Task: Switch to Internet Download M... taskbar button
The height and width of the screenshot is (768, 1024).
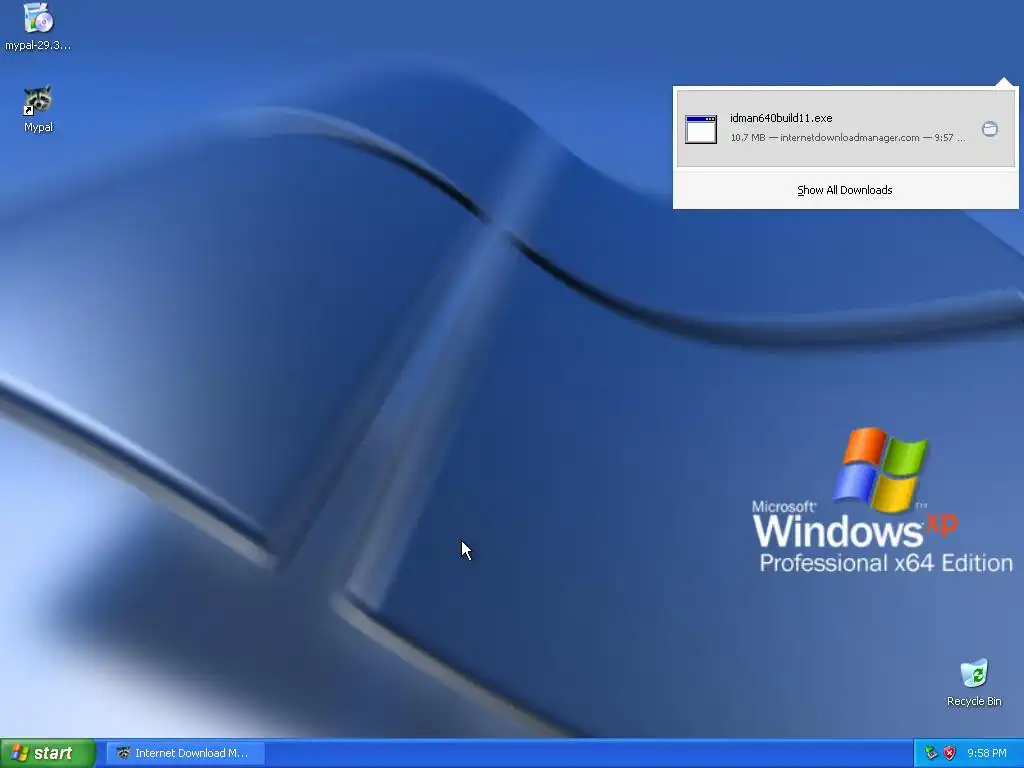Action: click(185, 753)
